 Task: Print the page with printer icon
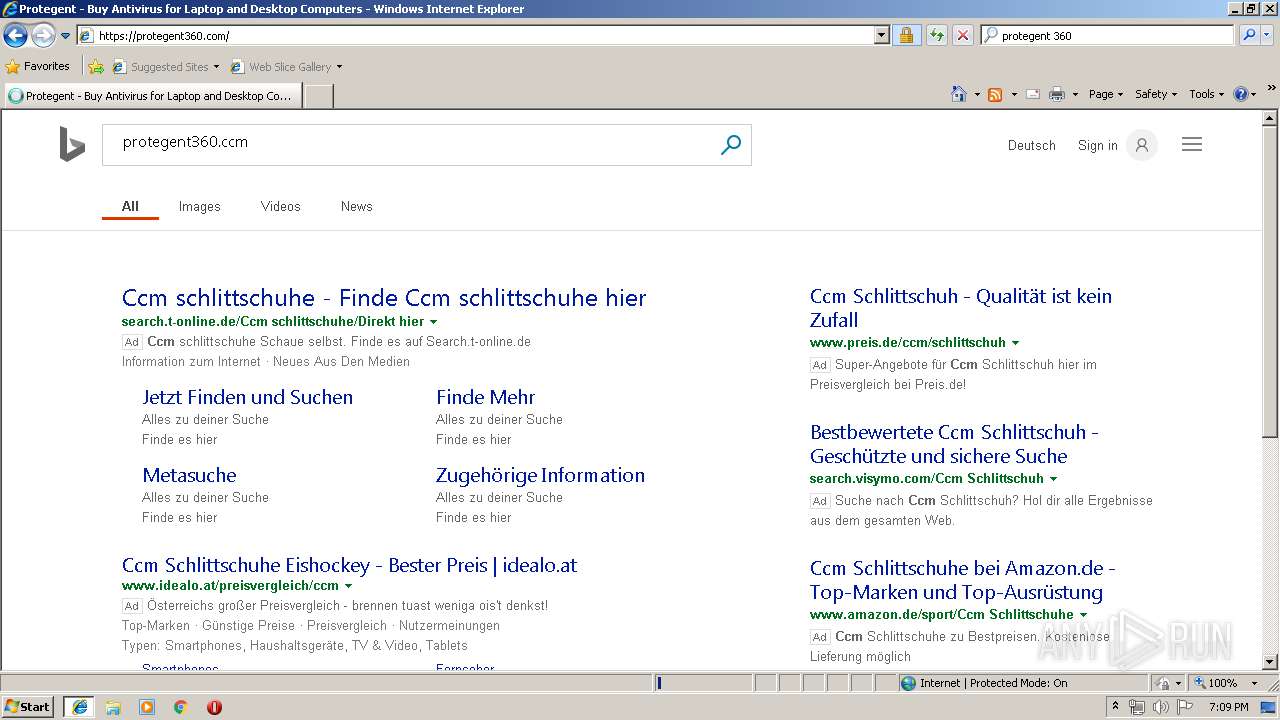click(x=1057, y=94)
